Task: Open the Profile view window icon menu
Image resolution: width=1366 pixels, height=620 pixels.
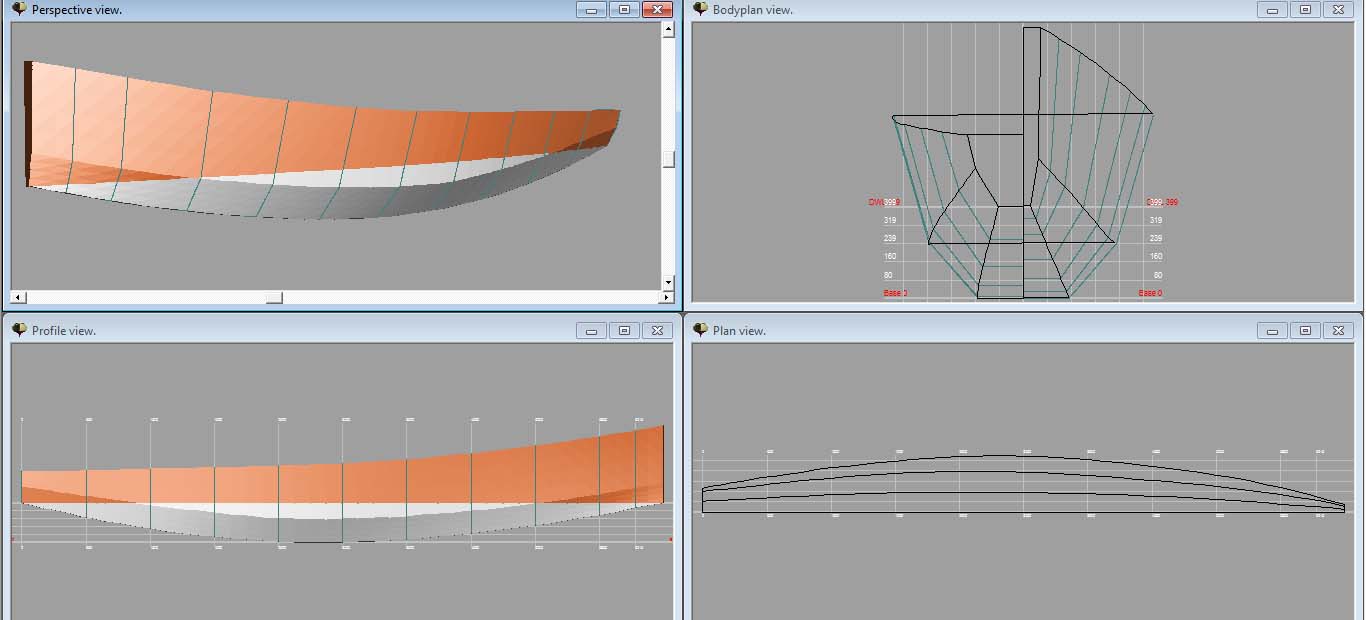Action: tap(19, 330)
